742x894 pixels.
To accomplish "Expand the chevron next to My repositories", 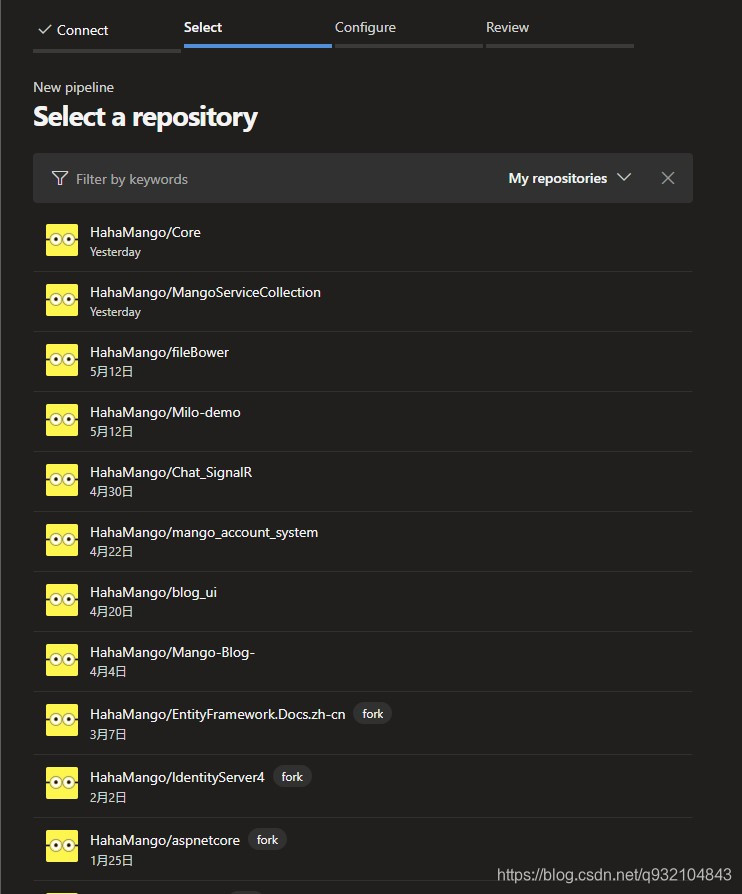I will (624, 177).
